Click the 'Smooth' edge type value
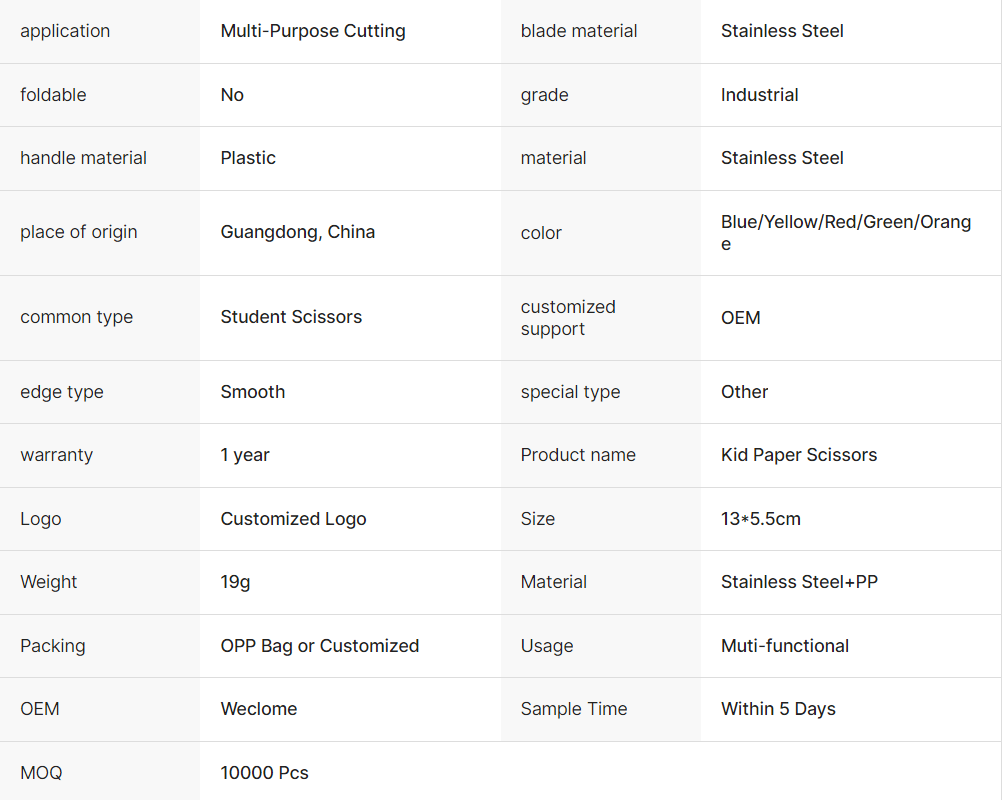 [253, 392]
